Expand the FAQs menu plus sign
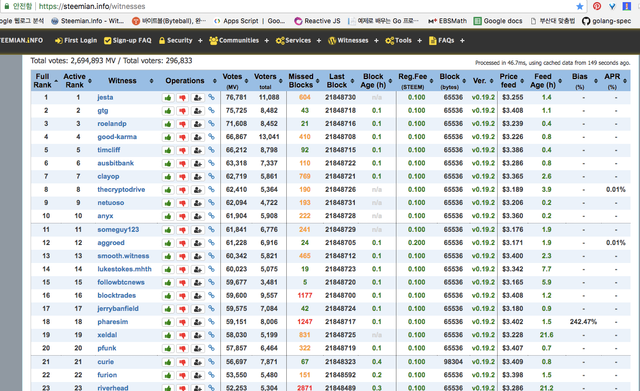This screenshot has height=391, width=640. [x=462, y=40]
